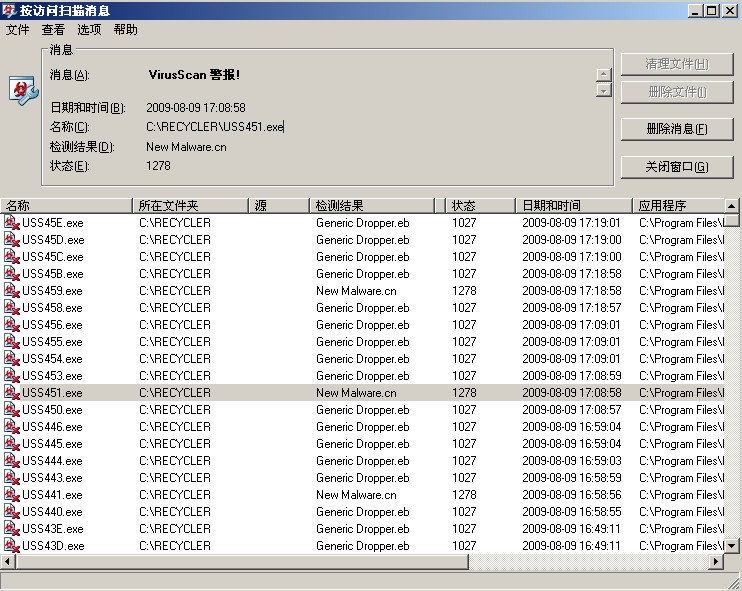The image size is (742, 591).
Task: Click C:\Program Files in USS45C.exe row
Action: (x=681, y=256)
